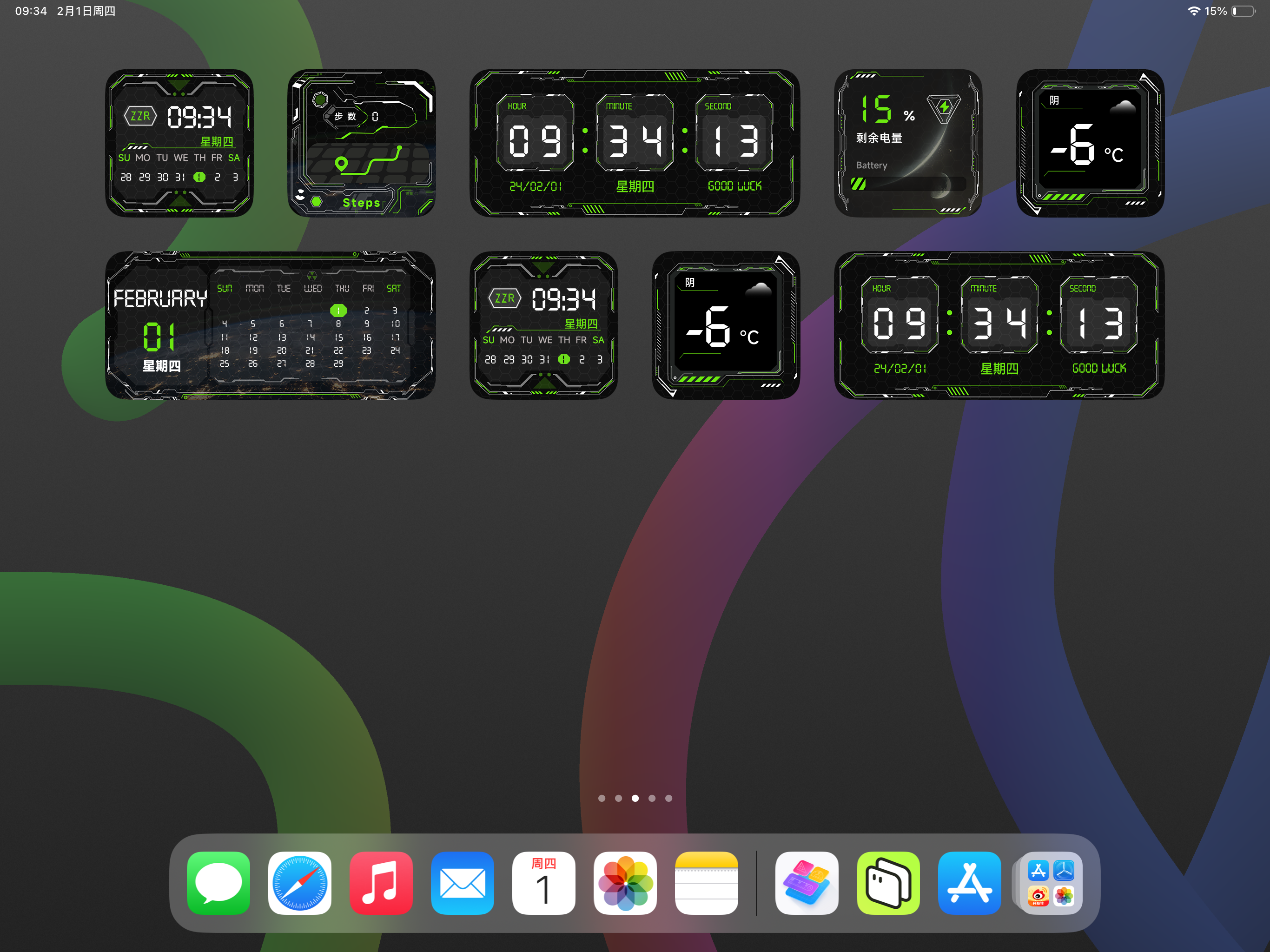Image resolution: width=1270 pixels, height=952 pixels.
Task: Tap the 步数 step count label
Action: (345, 117)
